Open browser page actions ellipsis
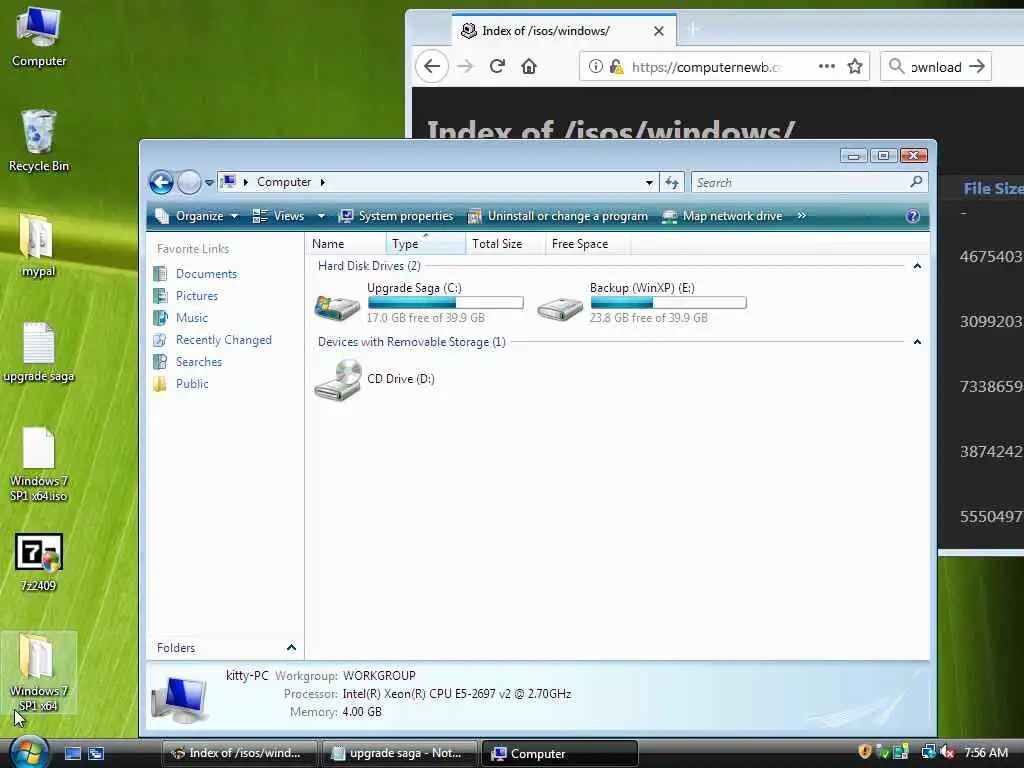This screenshot has height=768, width=1024. (827, 66)
